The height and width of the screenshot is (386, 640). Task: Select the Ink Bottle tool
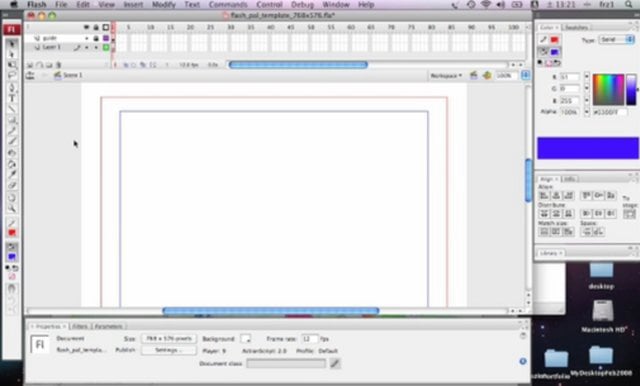pos(12,153)
